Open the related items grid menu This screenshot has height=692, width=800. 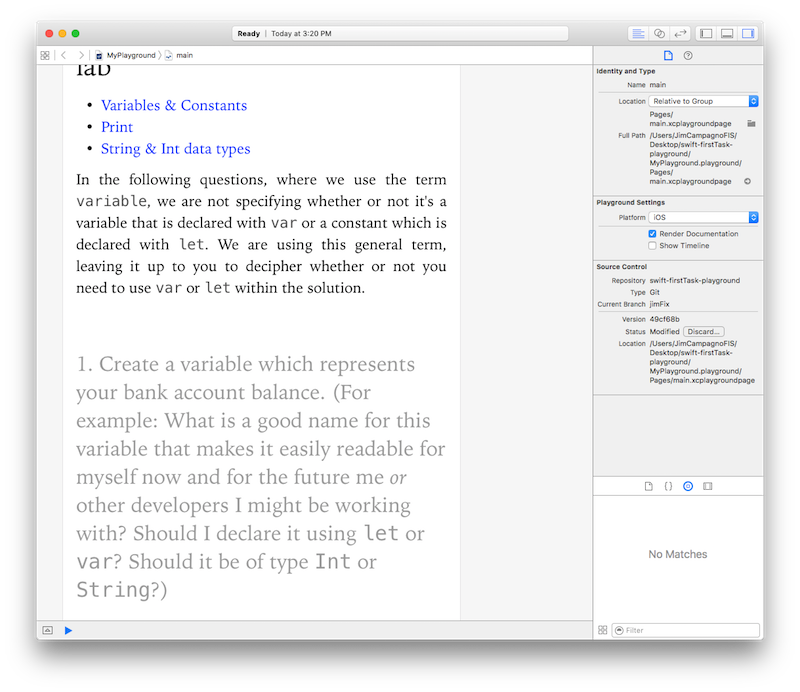tap(45, 55)
